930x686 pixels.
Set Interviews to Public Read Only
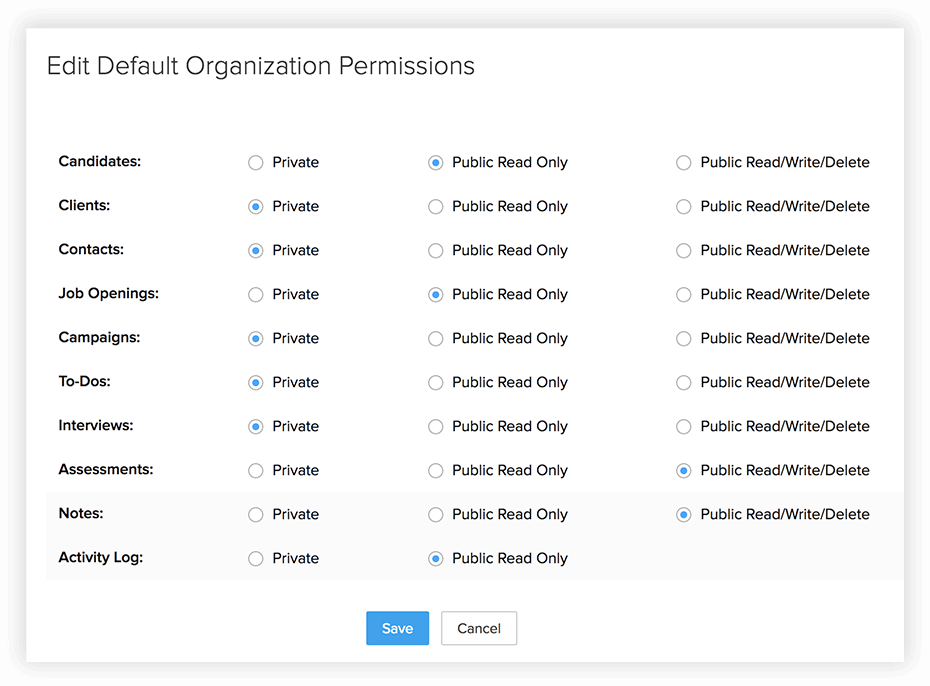tap(436, 427)
